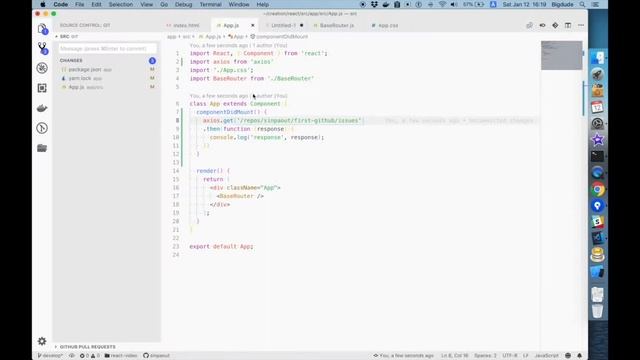Click the Wi-Fi icon in menu bar

tap(442, 4)
